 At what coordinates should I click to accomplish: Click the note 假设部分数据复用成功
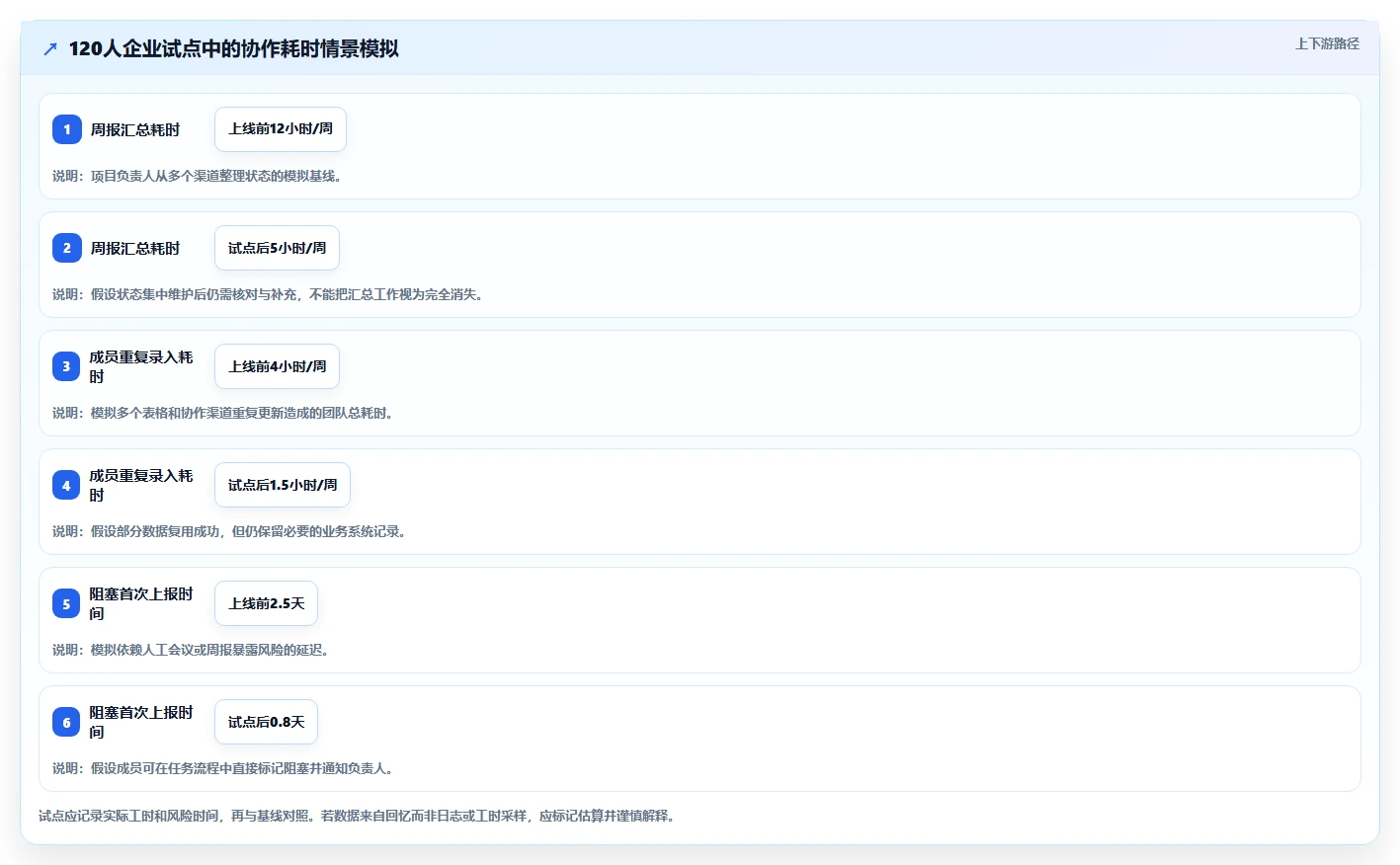229,531
